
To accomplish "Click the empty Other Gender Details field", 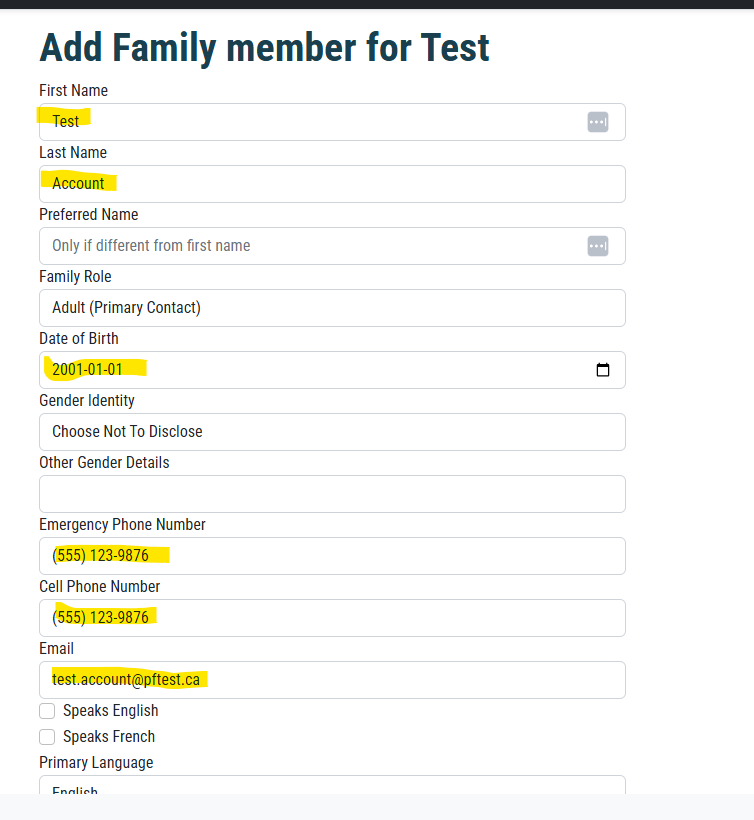I will tap(332, 494).
